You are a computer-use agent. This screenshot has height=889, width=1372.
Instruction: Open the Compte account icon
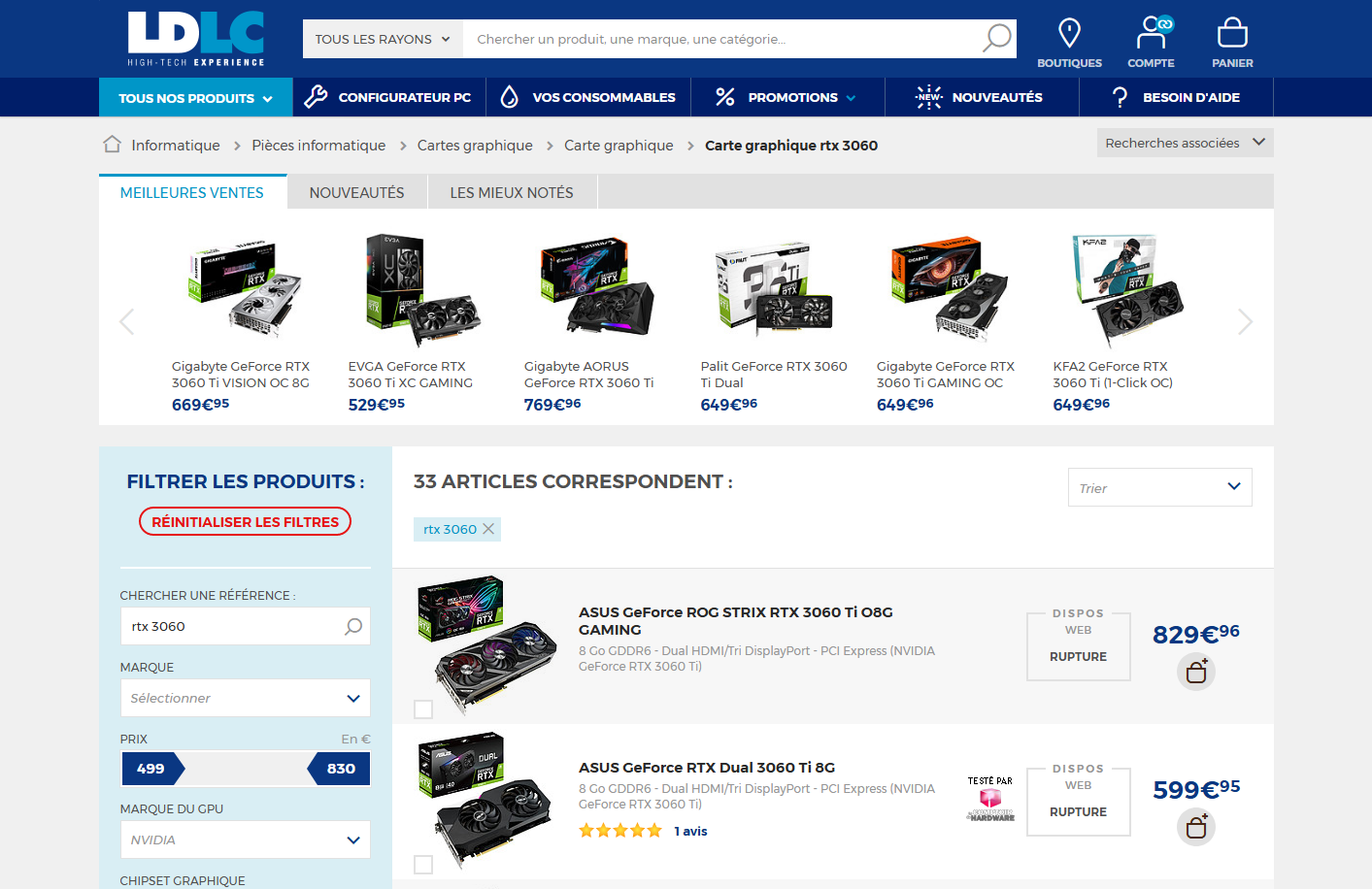click(1153, 32)
